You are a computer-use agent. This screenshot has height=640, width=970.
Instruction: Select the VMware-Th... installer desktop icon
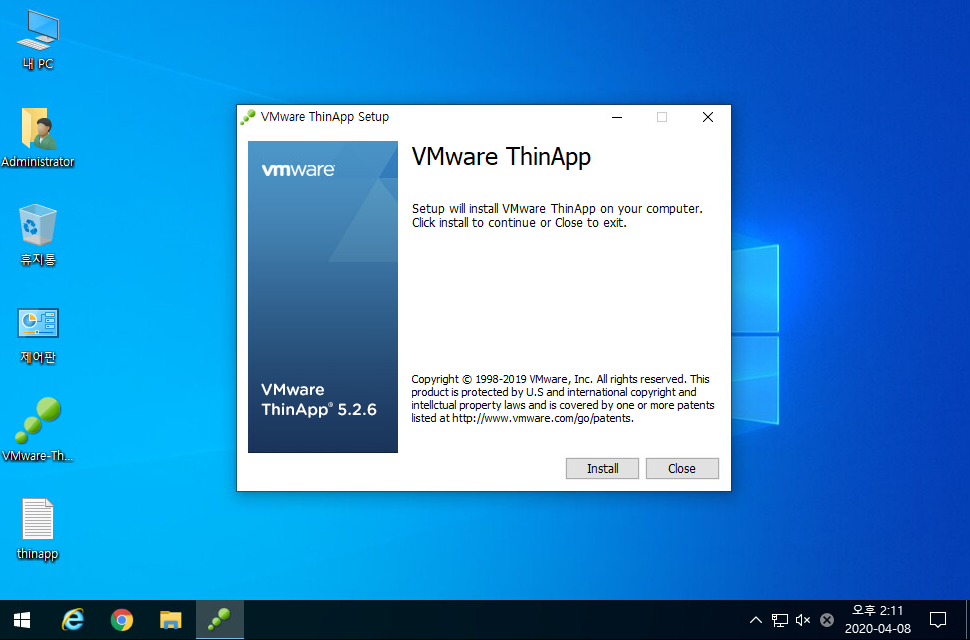(38, 430)
